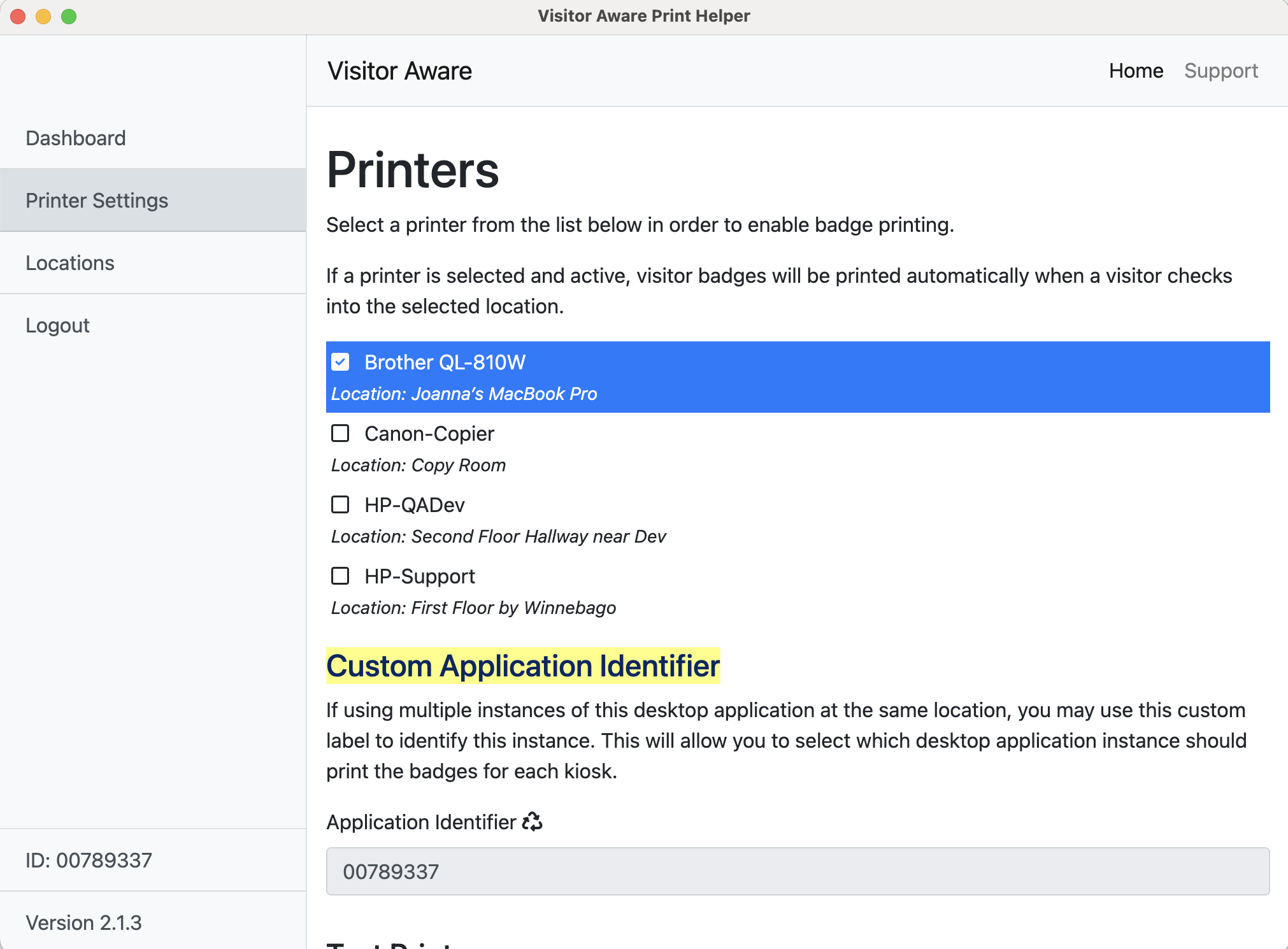Open the Home navigation link
Image resolution: width=1288 pixels, height=949 pixels.
[1136, 71]
